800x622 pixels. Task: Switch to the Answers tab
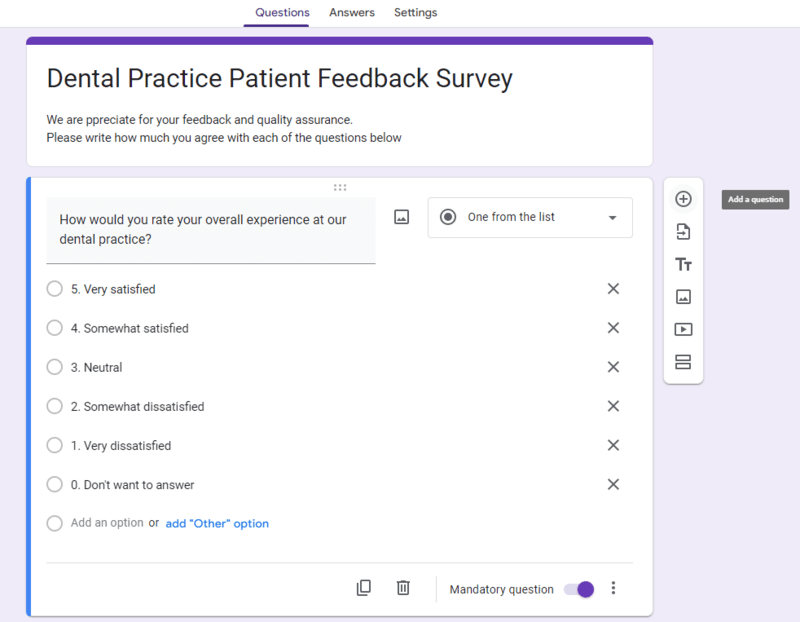pos(352,13)
